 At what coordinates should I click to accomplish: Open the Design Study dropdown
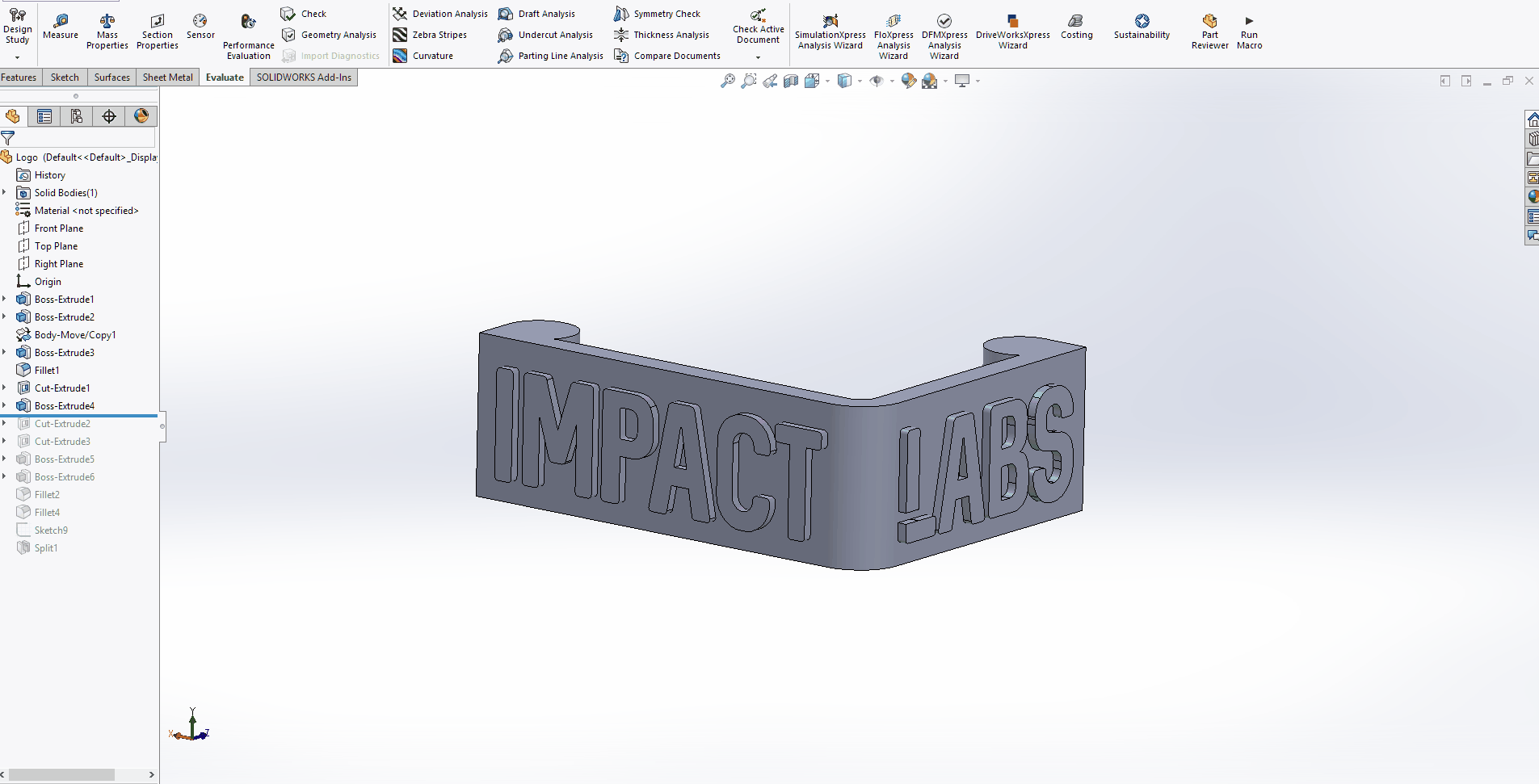17,57
